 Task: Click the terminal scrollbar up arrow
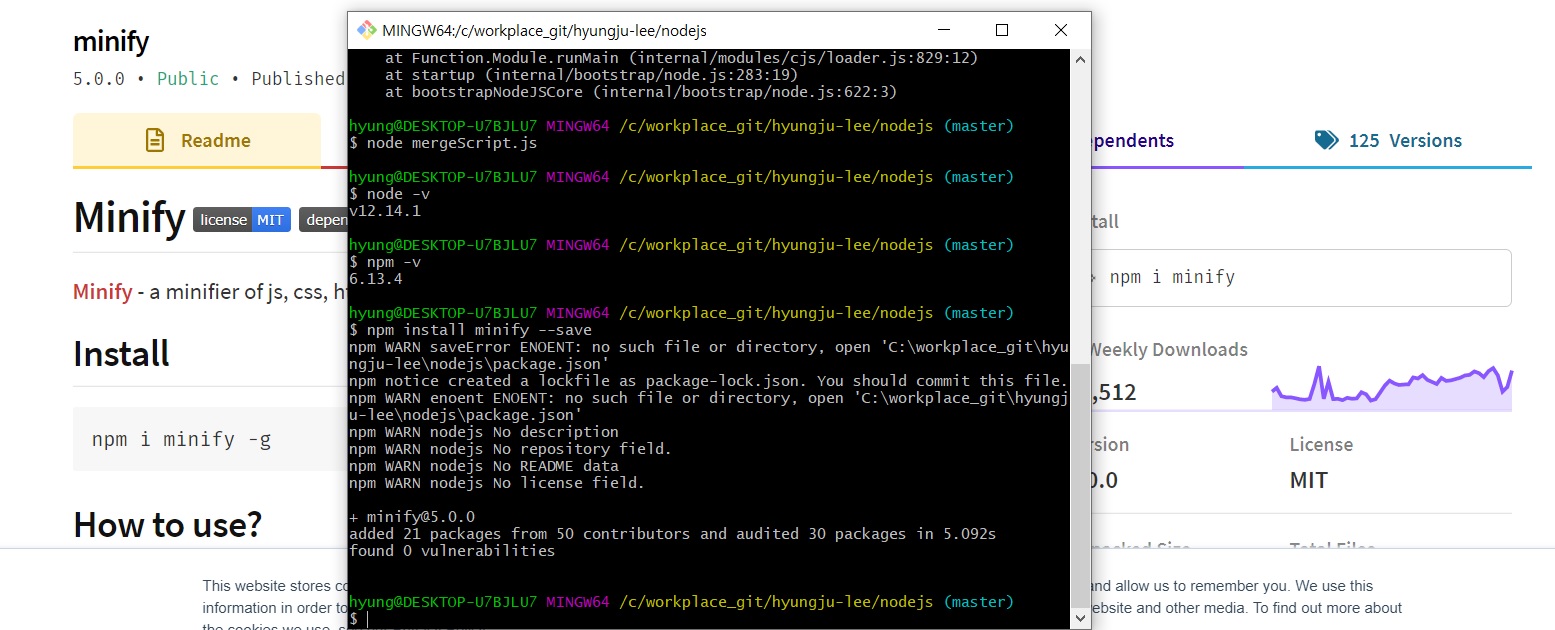[x=1080, y=59]
